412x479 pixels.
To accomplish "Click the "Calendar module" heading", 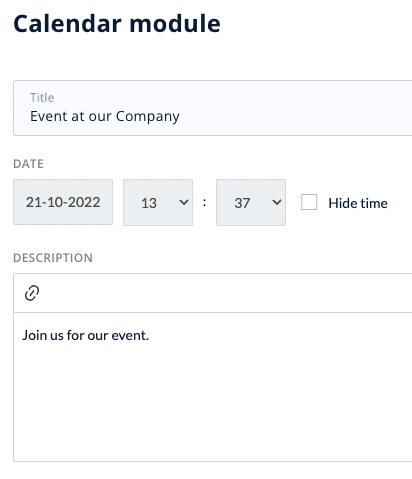I will [x=117, y=24].
